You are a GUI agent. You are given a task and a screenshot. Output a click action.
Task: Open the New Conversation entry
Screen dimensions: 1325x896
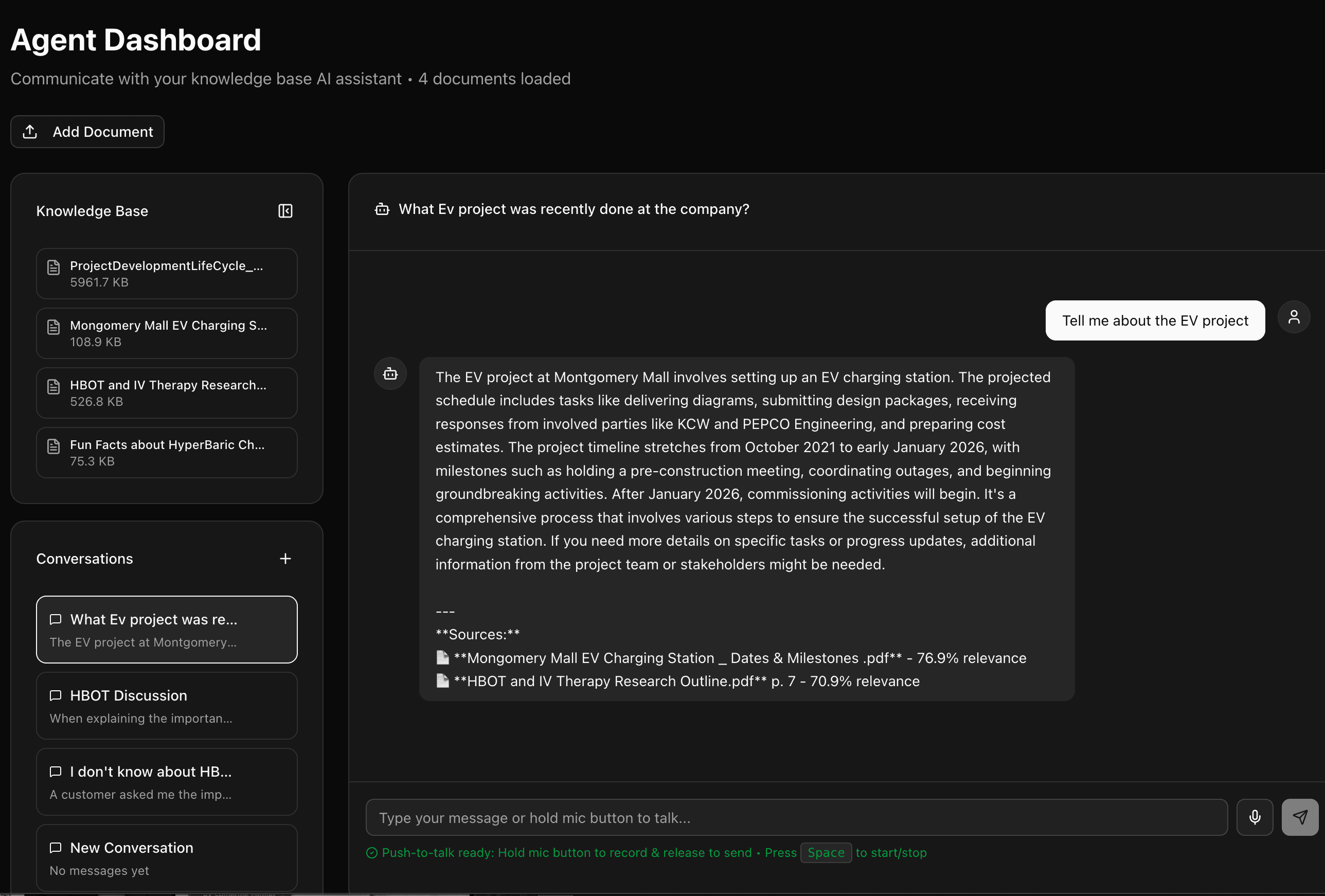click(167, 858)
